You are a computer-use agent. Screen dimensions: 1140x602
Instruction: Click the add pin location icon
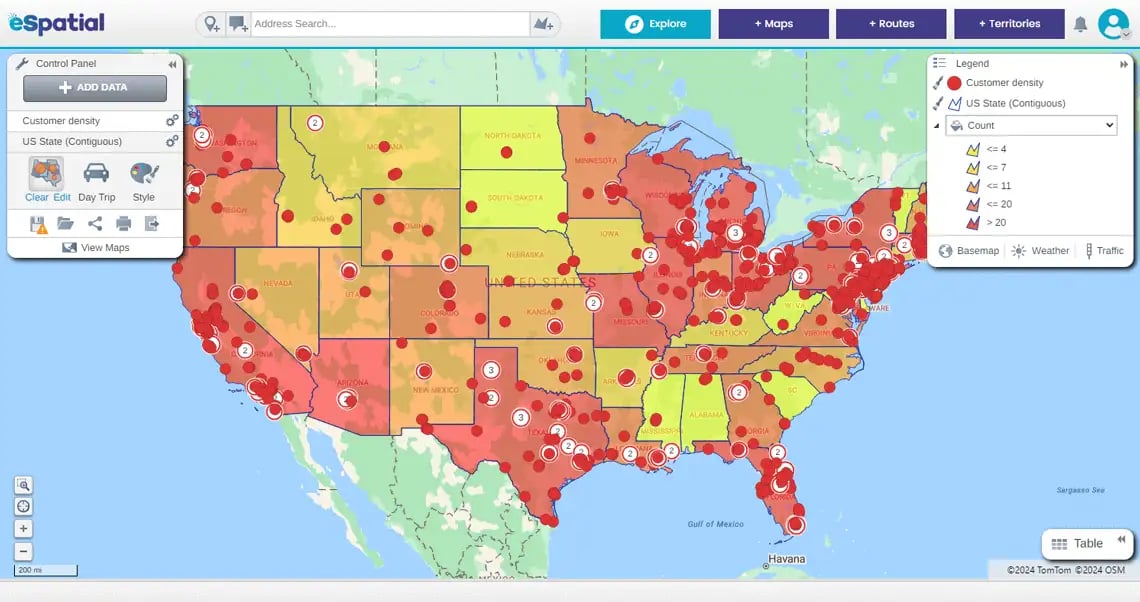[212, 24]
